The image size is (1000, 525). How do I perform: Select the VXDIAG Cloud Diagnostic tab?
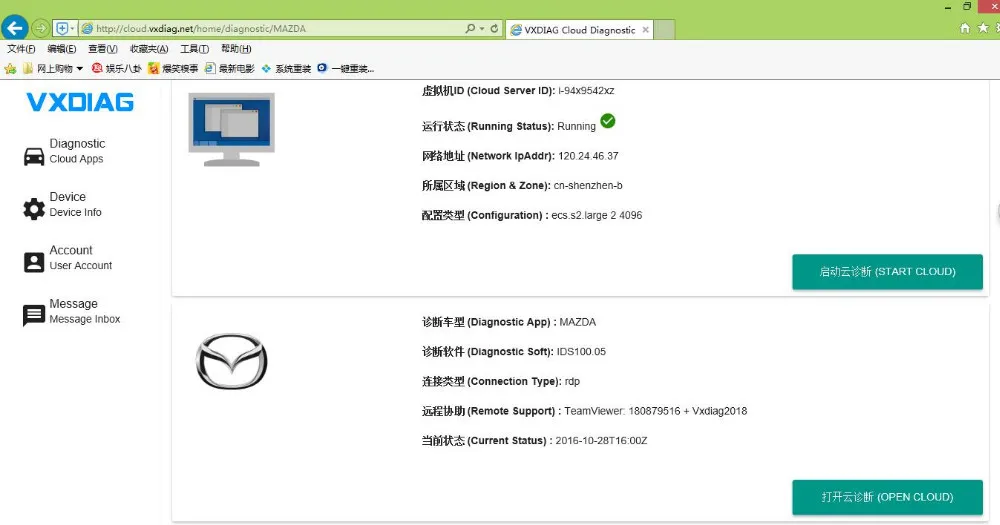(579, 30)
